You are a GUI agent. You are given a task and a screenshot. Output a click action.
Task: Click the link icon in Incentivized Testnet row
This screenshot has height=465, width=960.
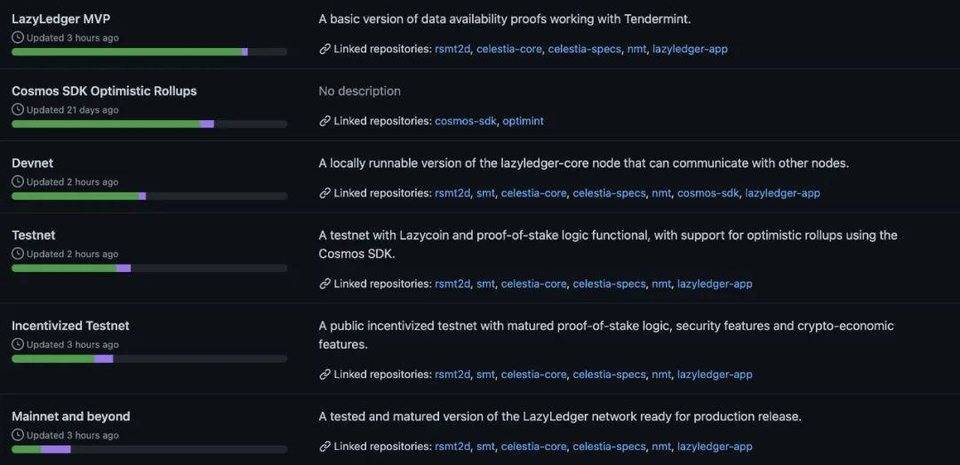point(325,374)
